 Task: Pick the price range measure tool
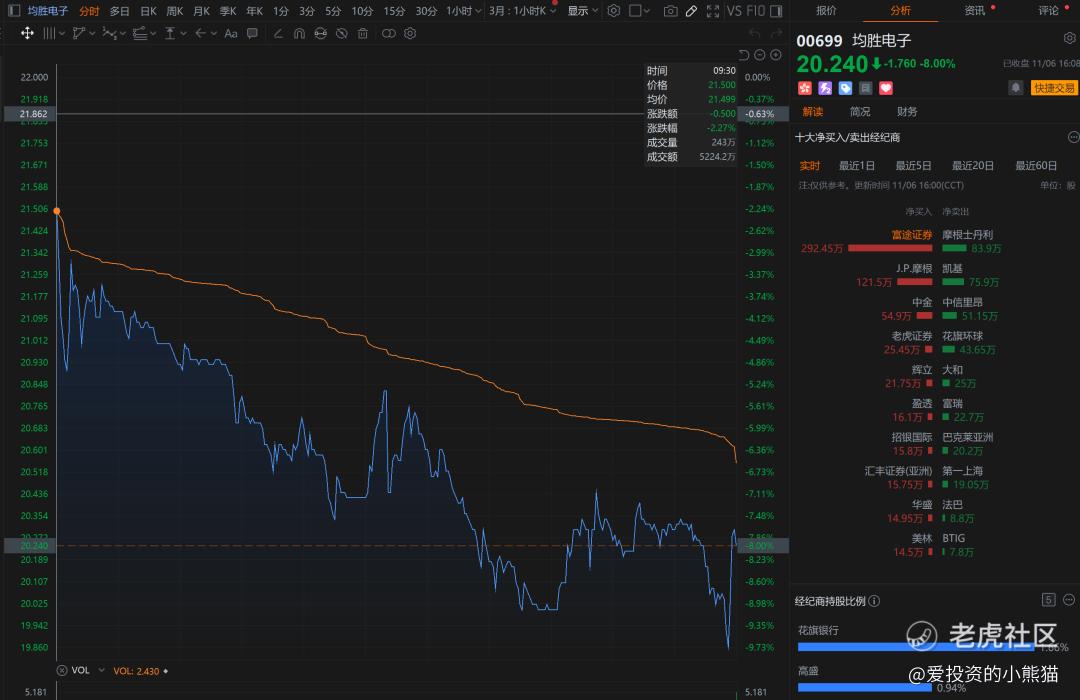point(169,33)
